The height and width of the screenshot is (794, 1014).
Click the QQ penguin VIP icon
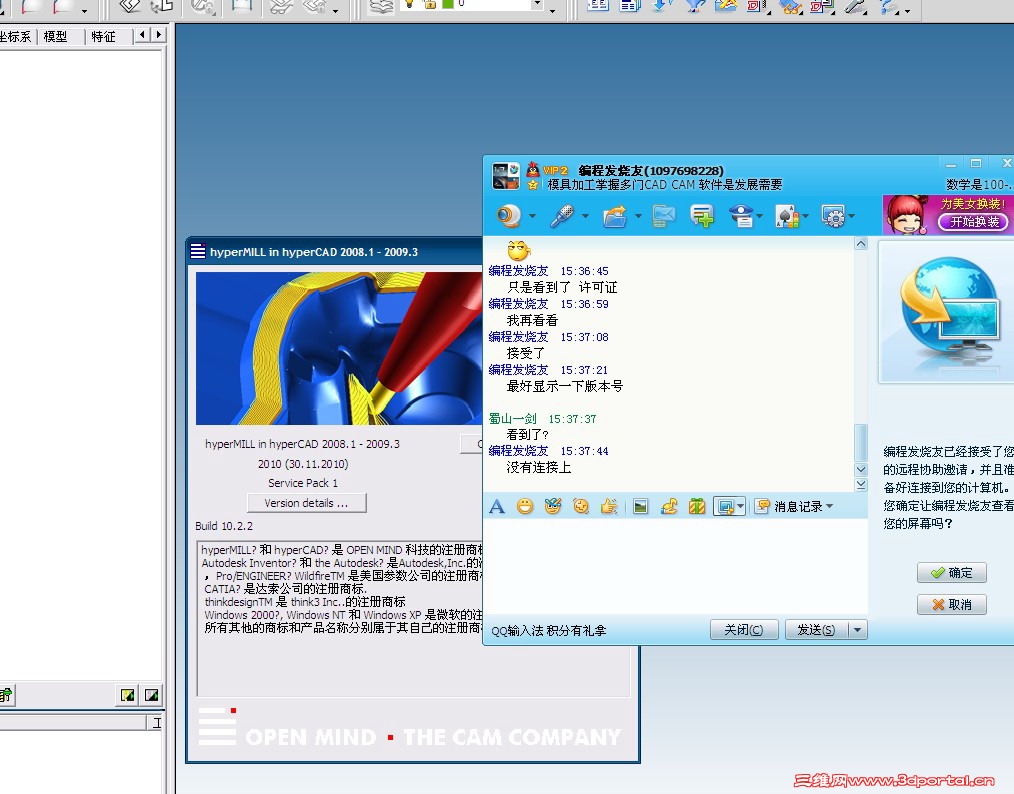coord(533,169)
